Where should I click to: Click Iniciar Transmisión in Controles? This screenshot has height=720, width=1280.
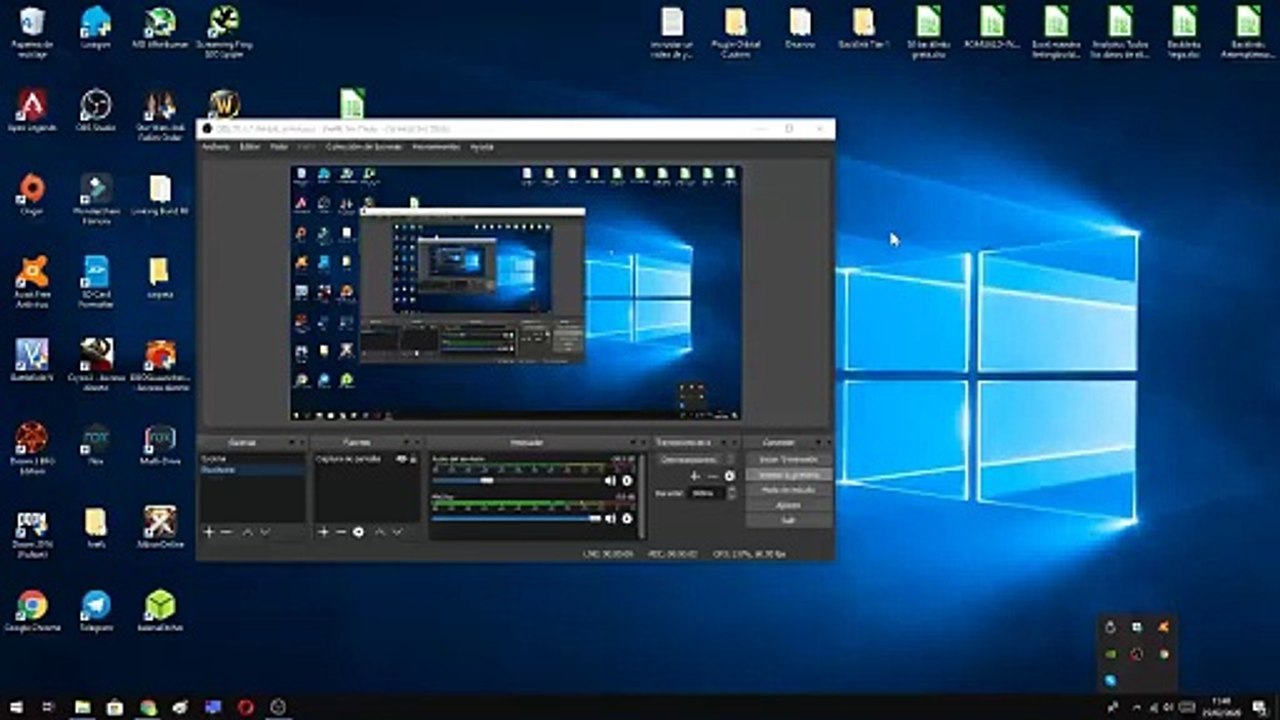tap(788, 459)
